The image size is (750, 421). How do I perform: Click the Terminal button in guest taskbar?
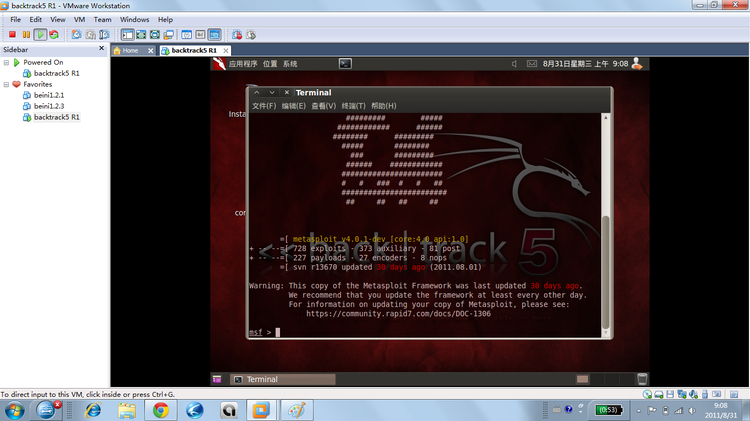[283, 379]
